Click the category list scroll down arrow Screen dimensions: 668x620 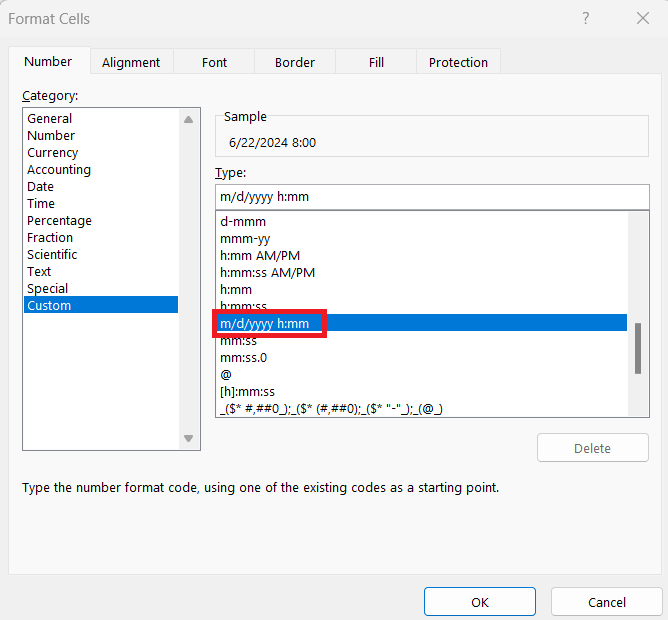(189, 438)
